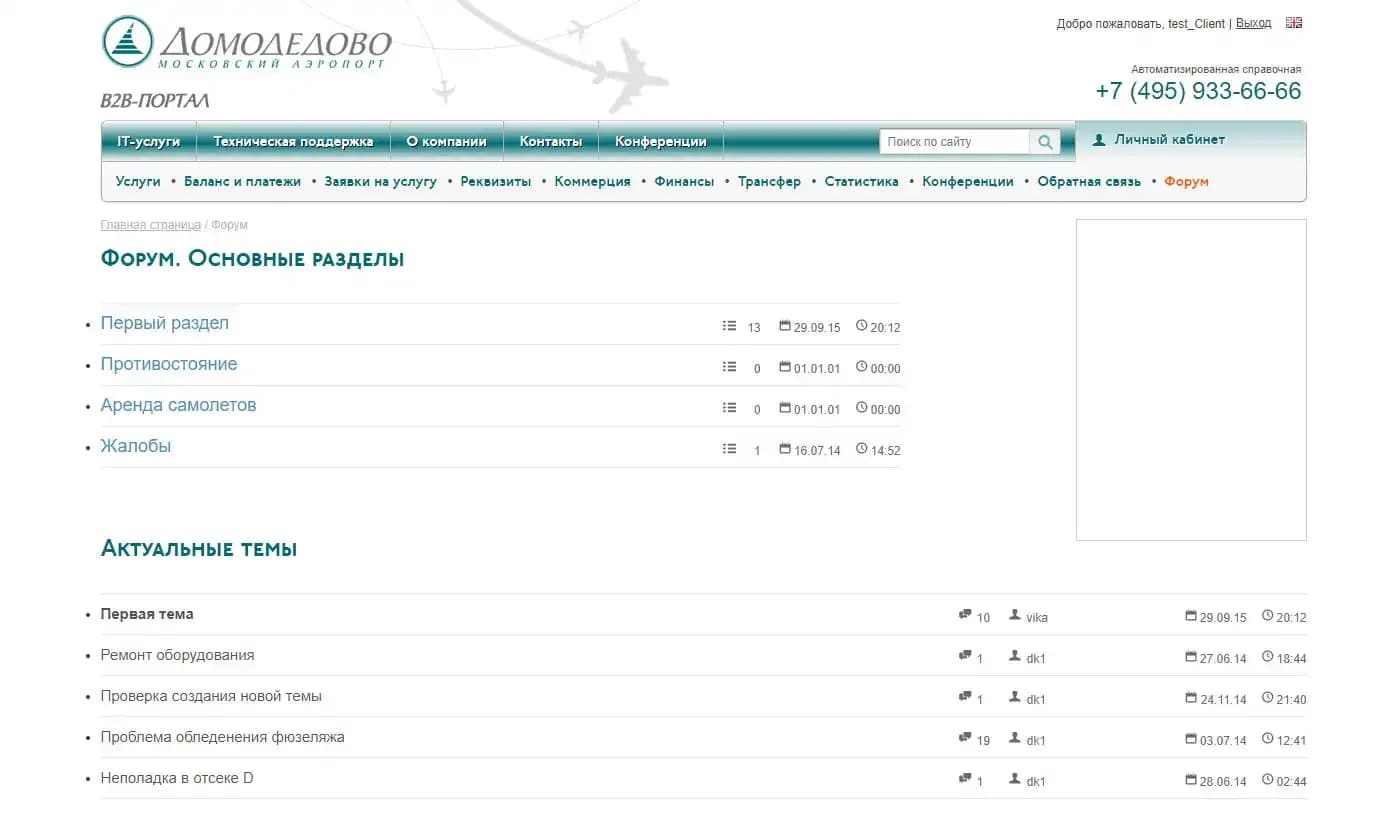Image resolution: width=1375 pixels, height=833 pixels.
Task: Click the Domodedovo airport logo
Action: click(x=246, y=44)
